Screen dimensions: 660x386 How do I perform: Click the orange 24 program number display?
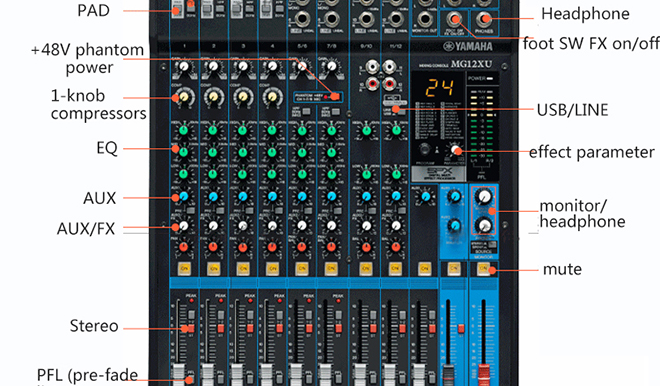click(439, 88)
